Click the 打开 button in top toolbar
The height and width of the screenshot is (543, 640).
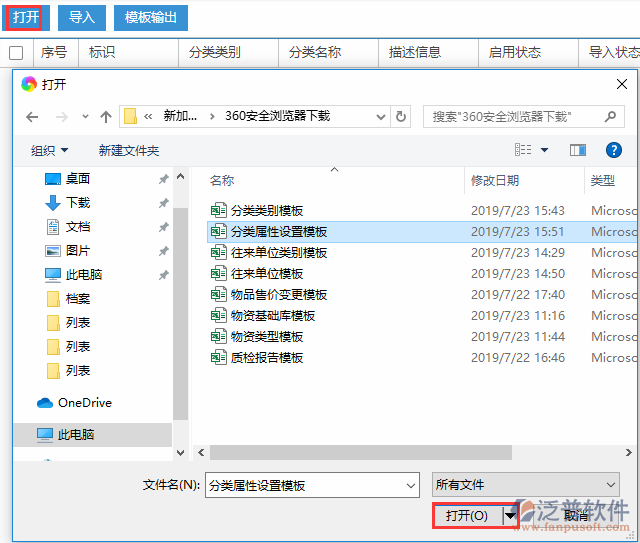click(26, 18)
